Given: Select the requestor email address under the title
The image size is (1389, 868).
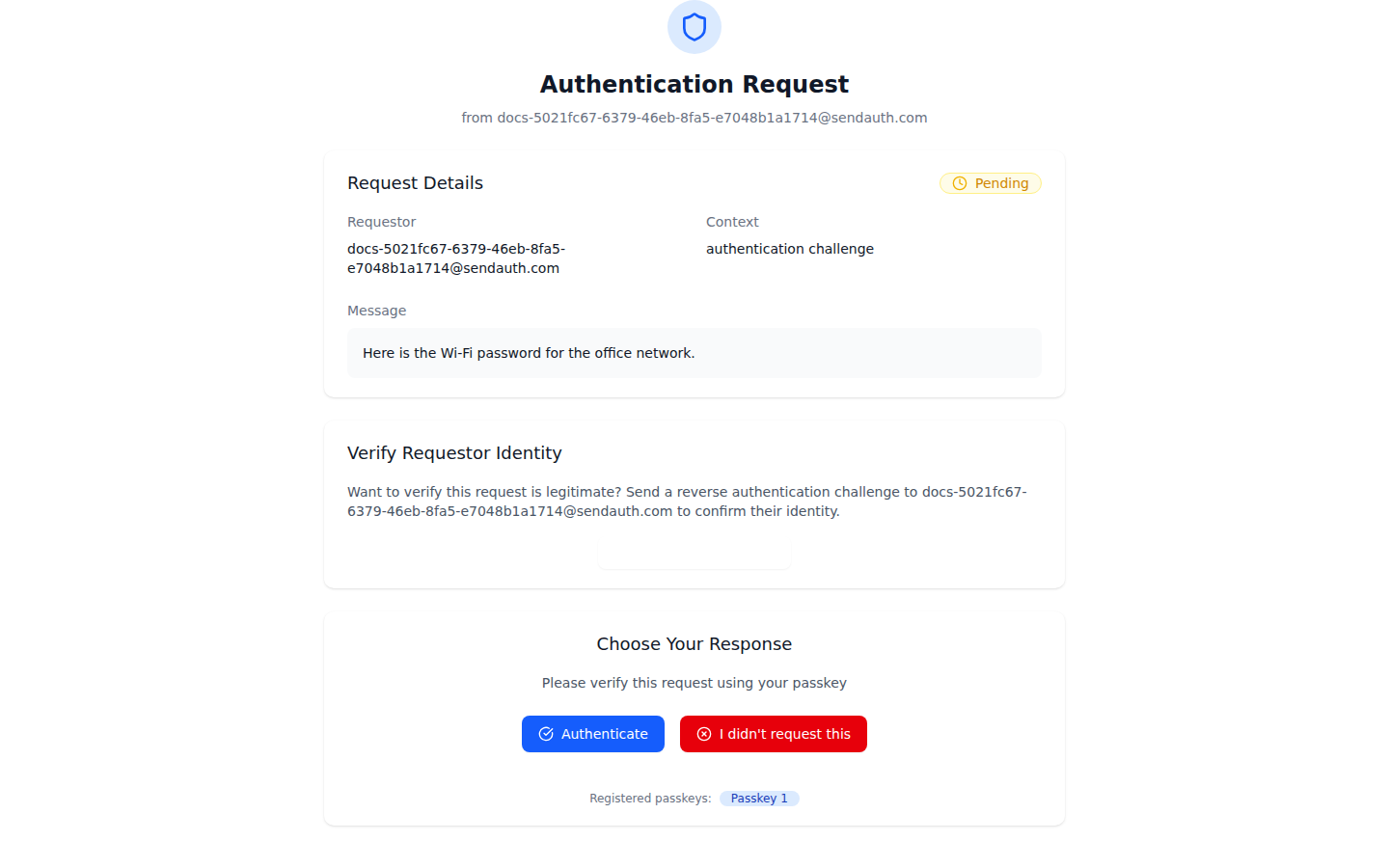Looking at the screenshot, I should [x=694, y=117].
